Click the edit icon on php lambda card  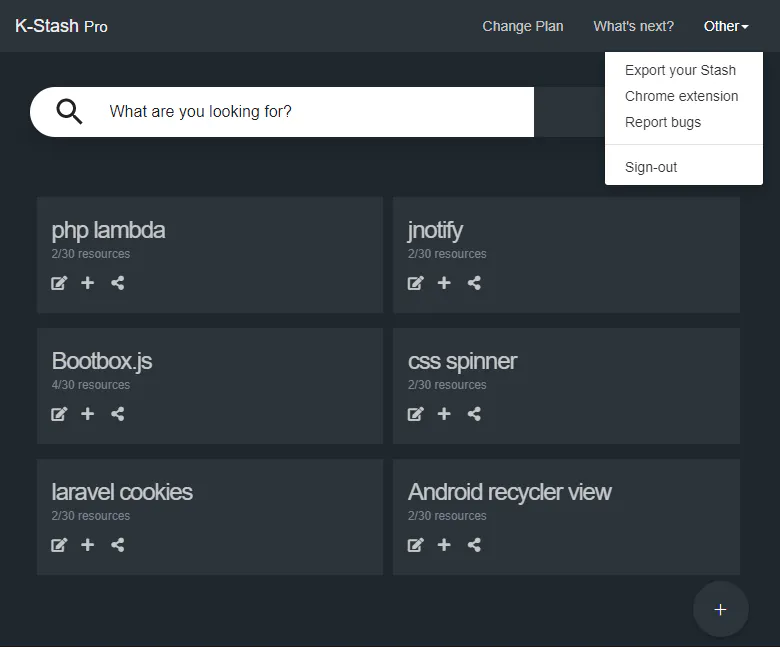(x=59, y=283)
